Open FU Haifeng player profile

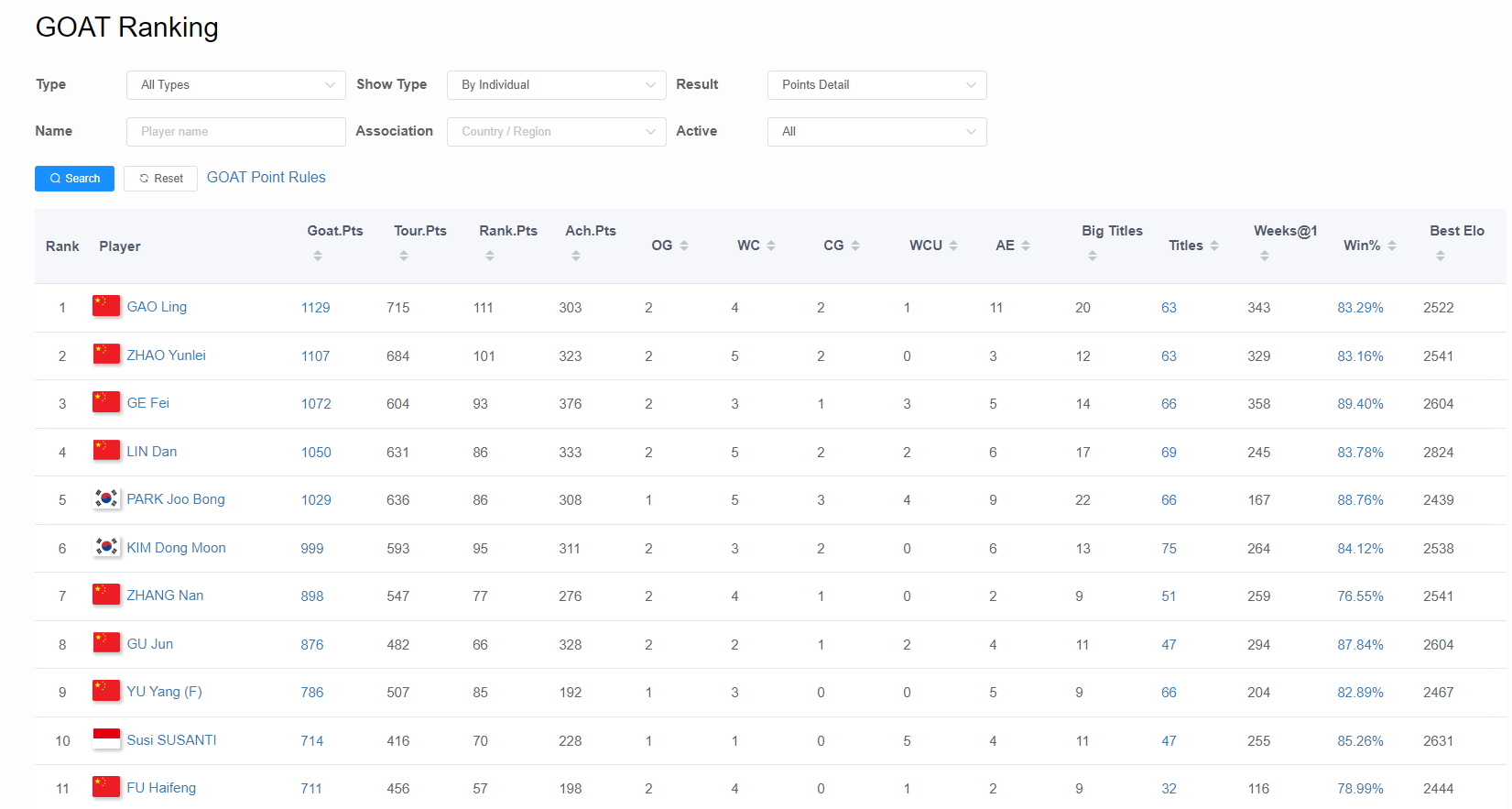(x=161, y=788)
